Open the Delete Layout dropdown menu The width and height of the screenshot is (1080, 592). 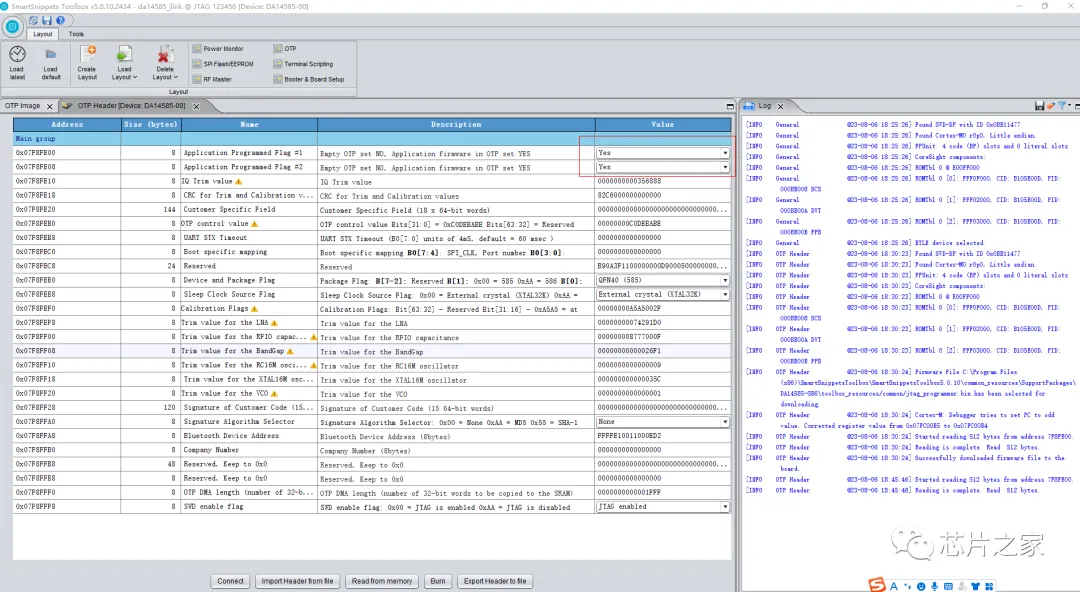pos(165,77)
